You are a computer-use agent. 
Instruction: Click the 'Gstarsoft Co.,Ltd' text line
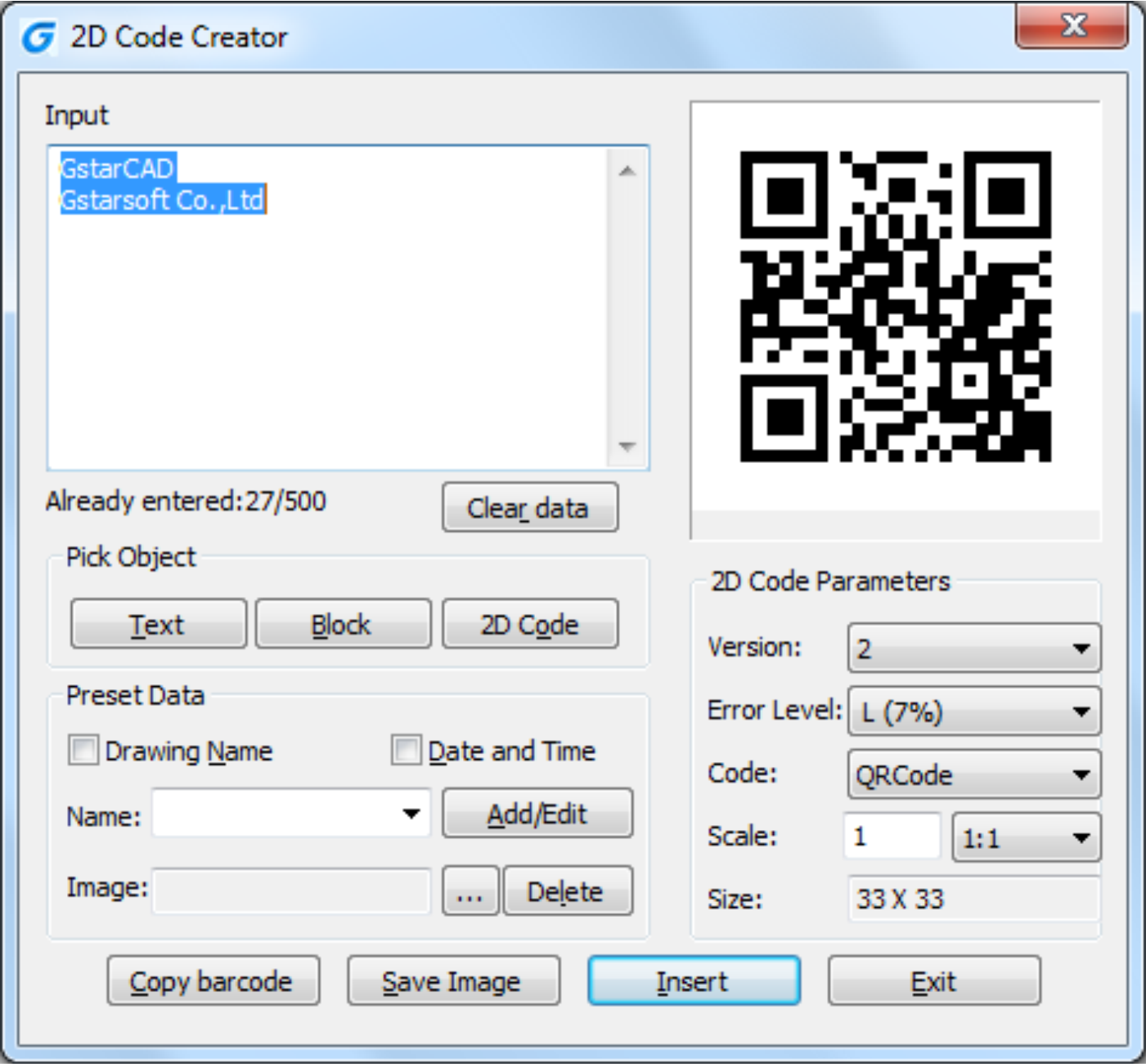click(163, 200)
